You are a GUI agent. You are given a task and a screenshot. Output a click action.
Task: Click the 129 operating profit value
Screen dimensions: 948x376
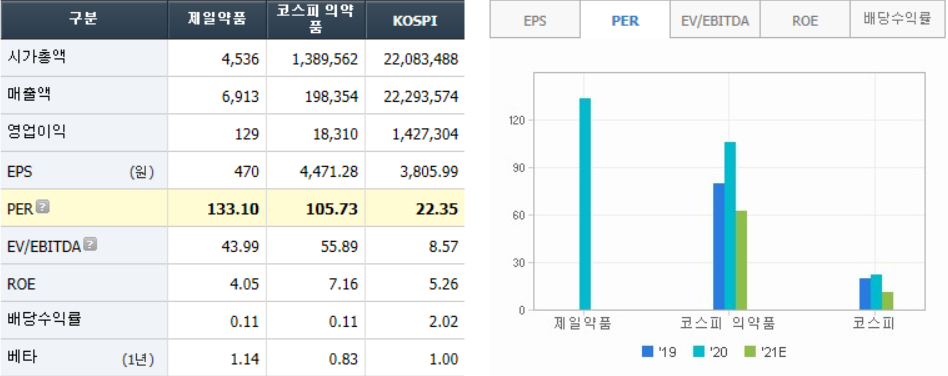(247, 134)
